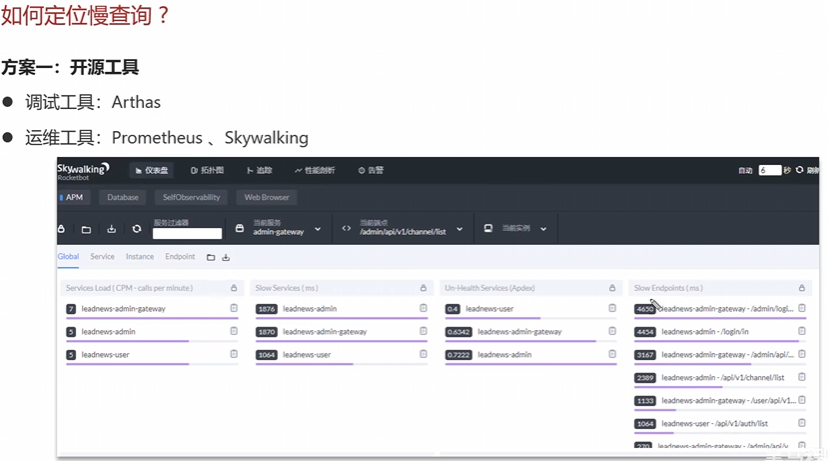This screenshot has height=461, width=828.
Task: Copy the leadnews-admin /login/in endpoint
Action: click(x=802, y=331)
